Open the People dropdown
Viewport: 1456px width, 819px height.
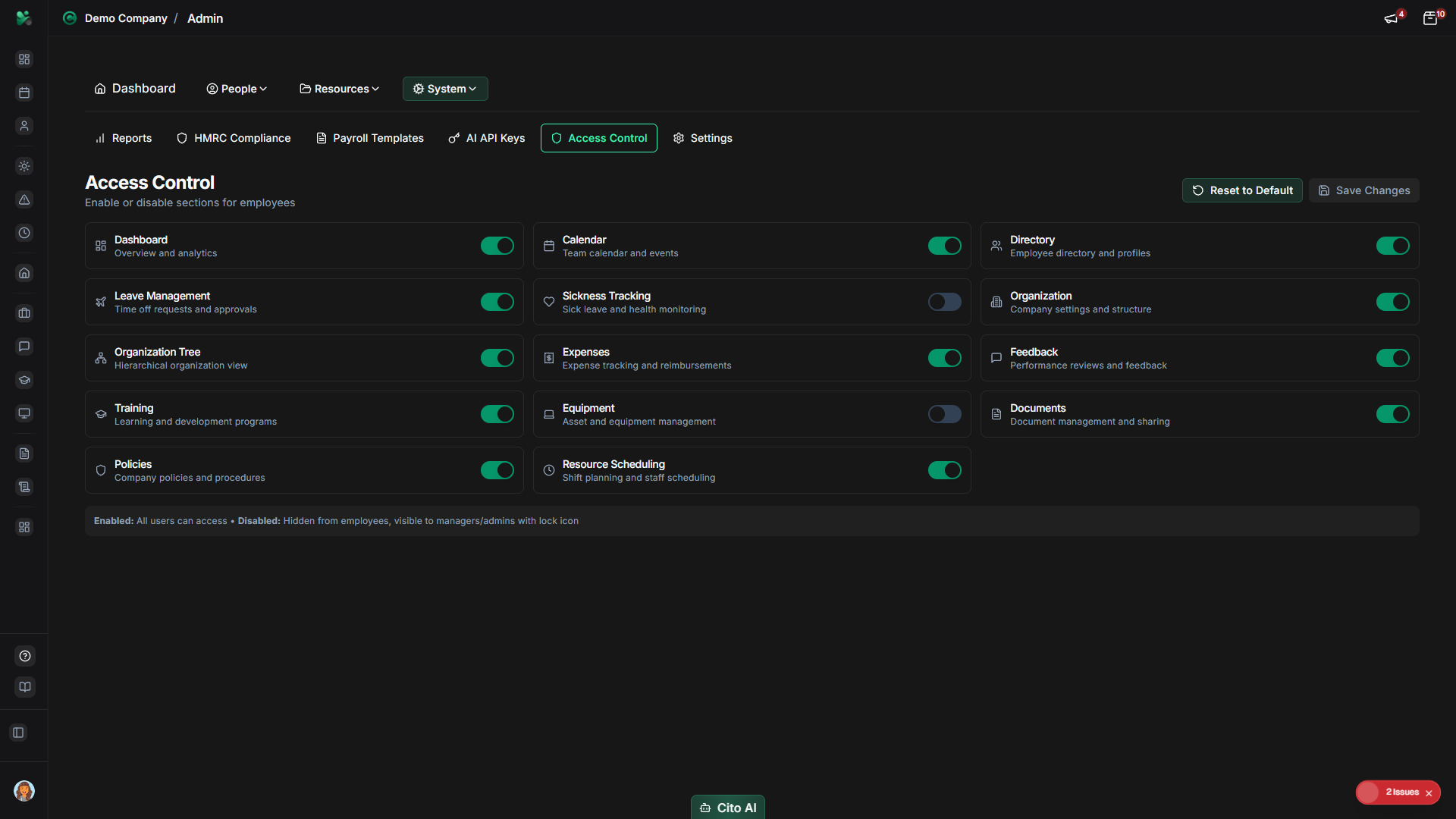click(236, 89)
